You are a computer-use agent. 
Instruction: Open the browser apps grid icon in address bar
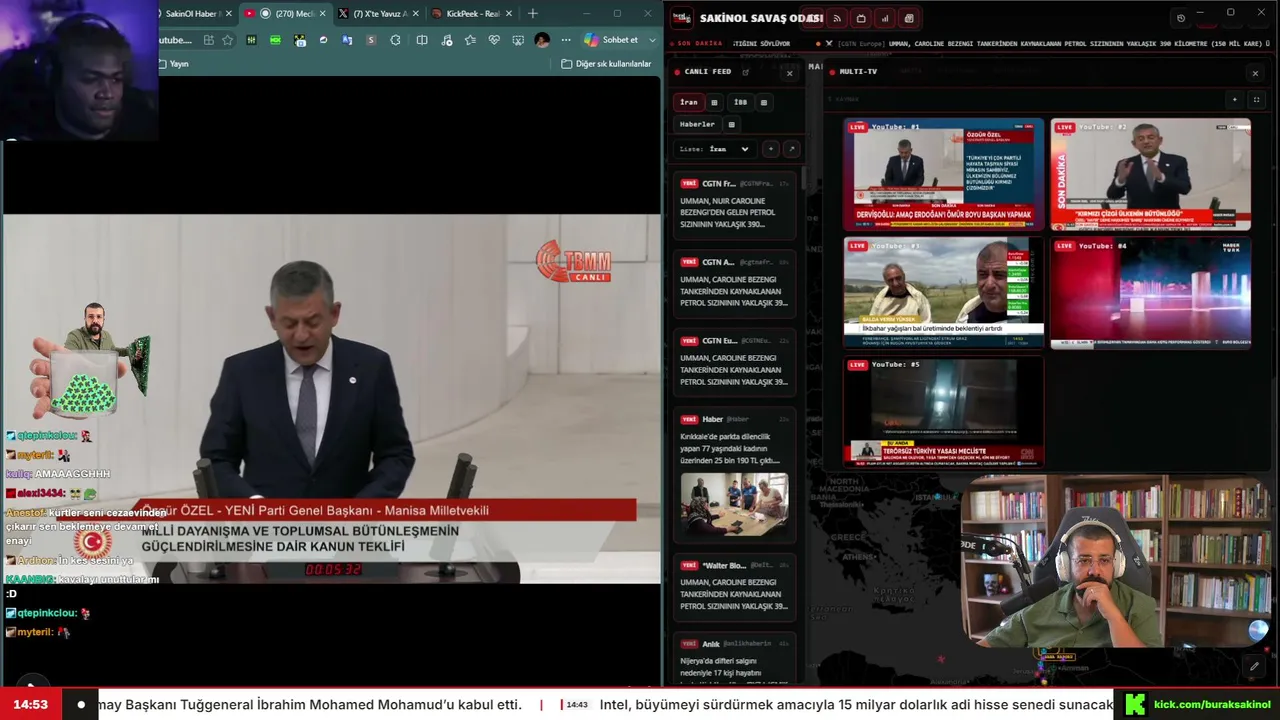[208, 40]
